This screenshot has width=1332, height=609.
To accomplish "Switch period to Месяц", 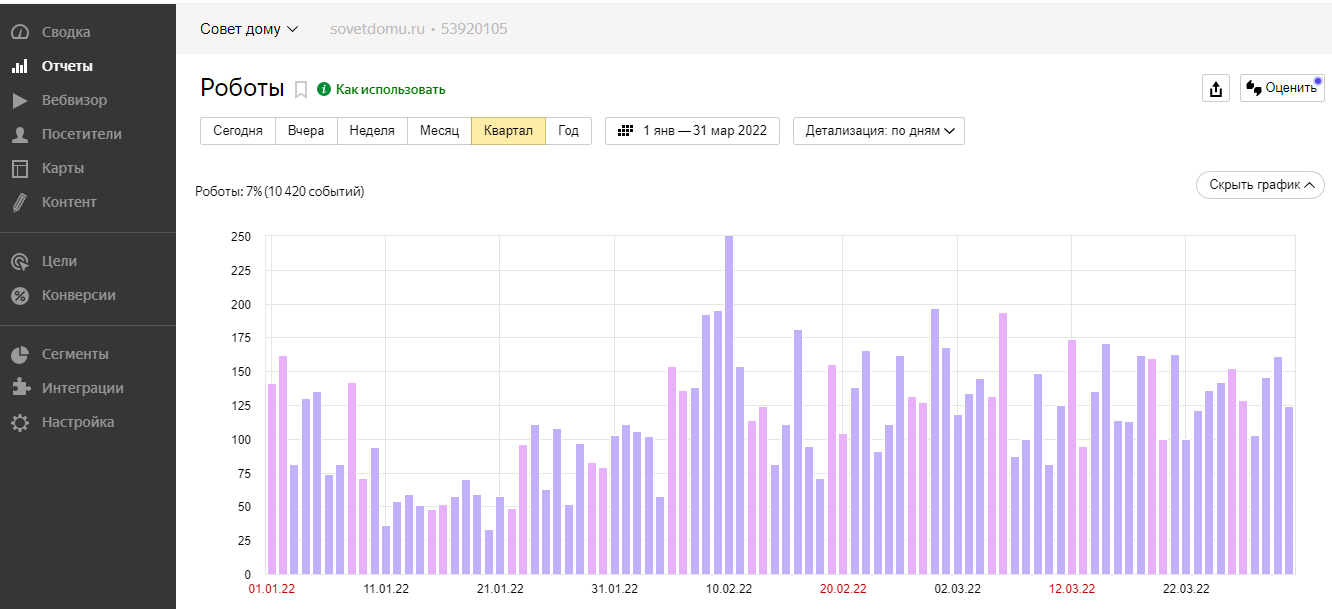I will click(439, 131).
